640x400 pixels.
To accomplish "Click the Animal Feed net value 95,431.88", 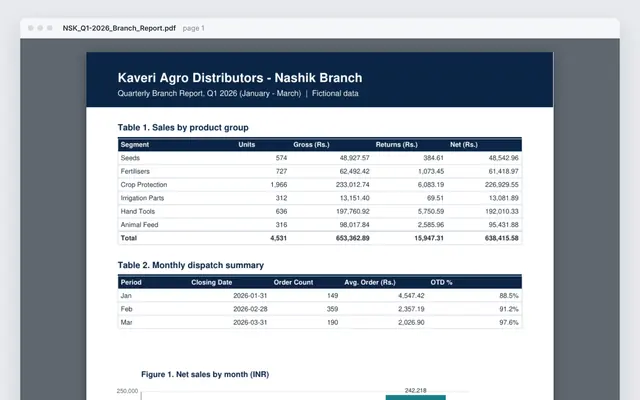I will coord(503,225).
